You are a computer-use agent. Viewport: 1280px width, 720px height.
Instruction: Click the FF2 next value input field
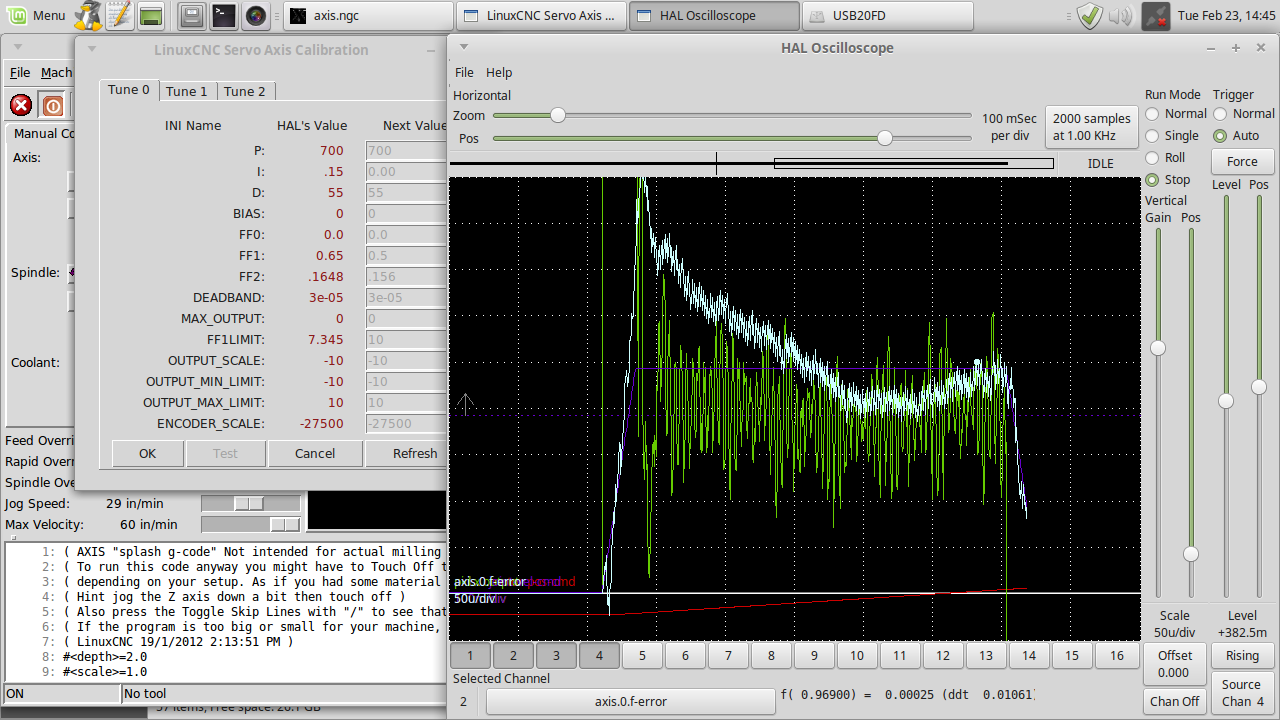pyautogui.click(x=406, y=276)
